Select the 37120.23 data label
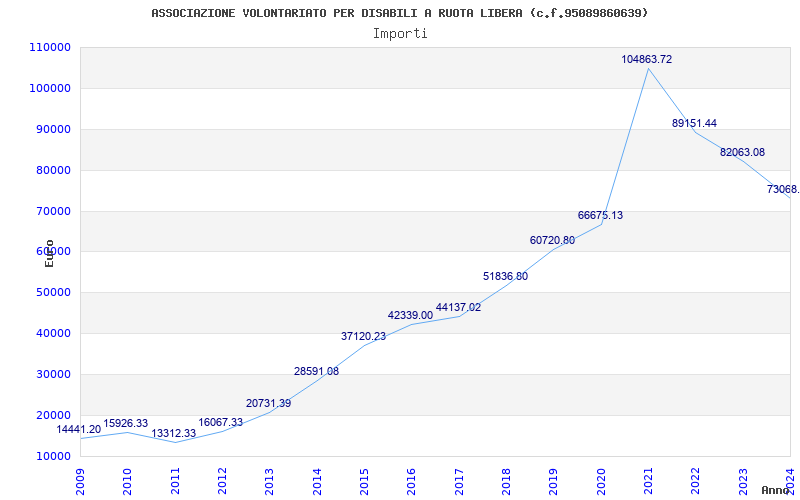This screenshot has height=500, width=800. point(363,336)
